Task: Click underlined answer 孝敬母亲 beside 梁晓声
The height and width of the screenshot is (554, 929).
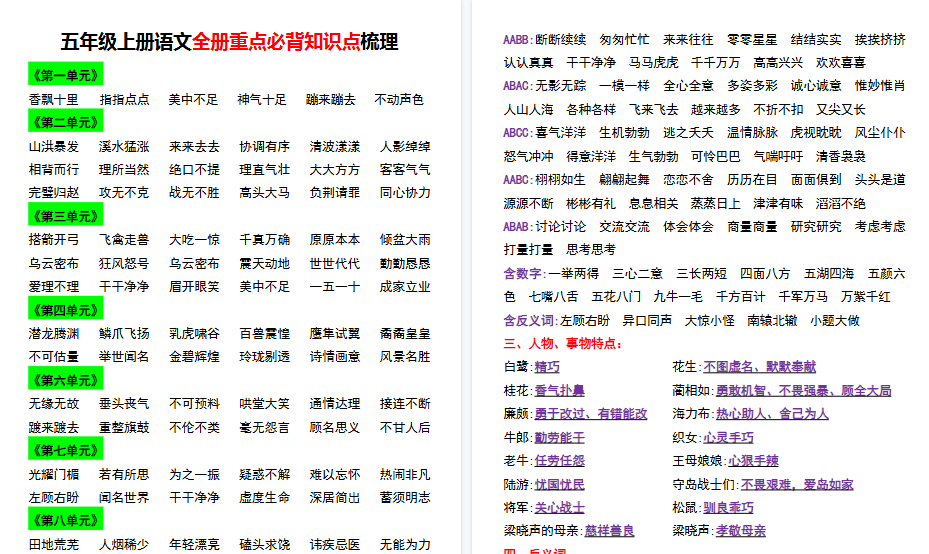Action: [x=741, y=530]
